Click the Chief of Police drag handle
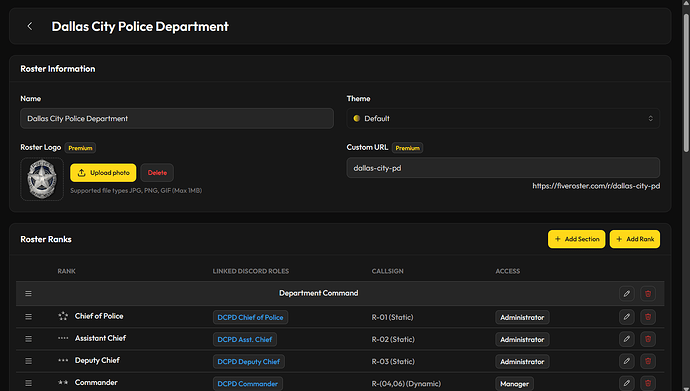This screenshot has height=391, width=690. coord(28,317)
